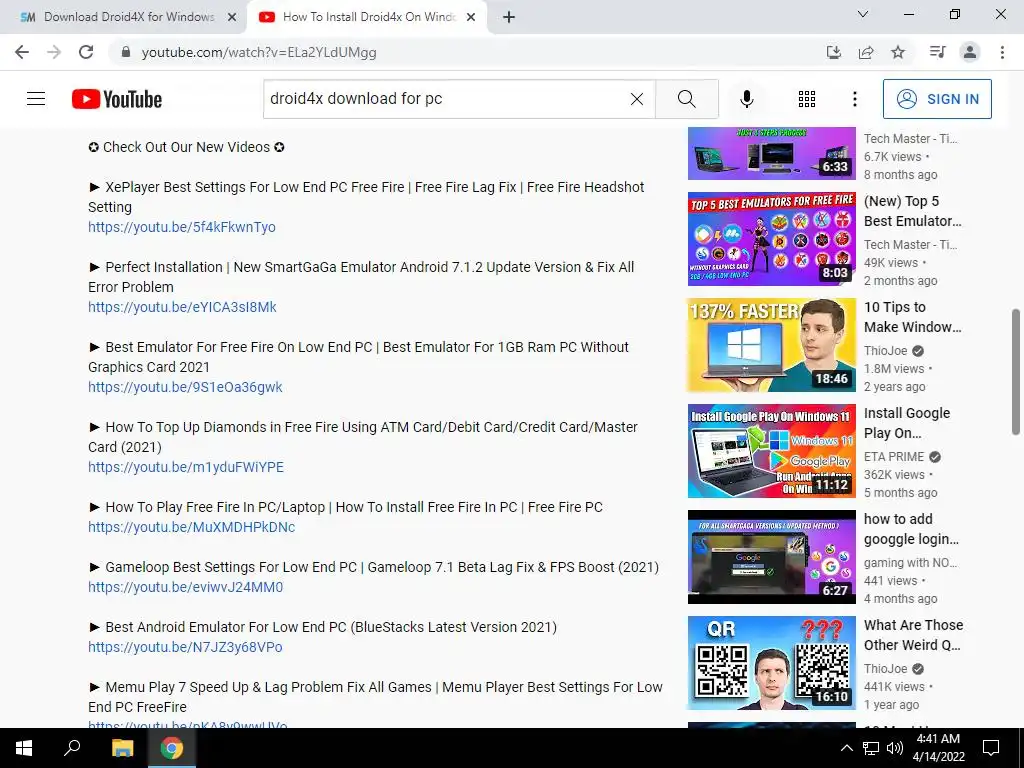Start voice search with microphone icon
Screen dimensions: 1024x768
coord(747,99)
